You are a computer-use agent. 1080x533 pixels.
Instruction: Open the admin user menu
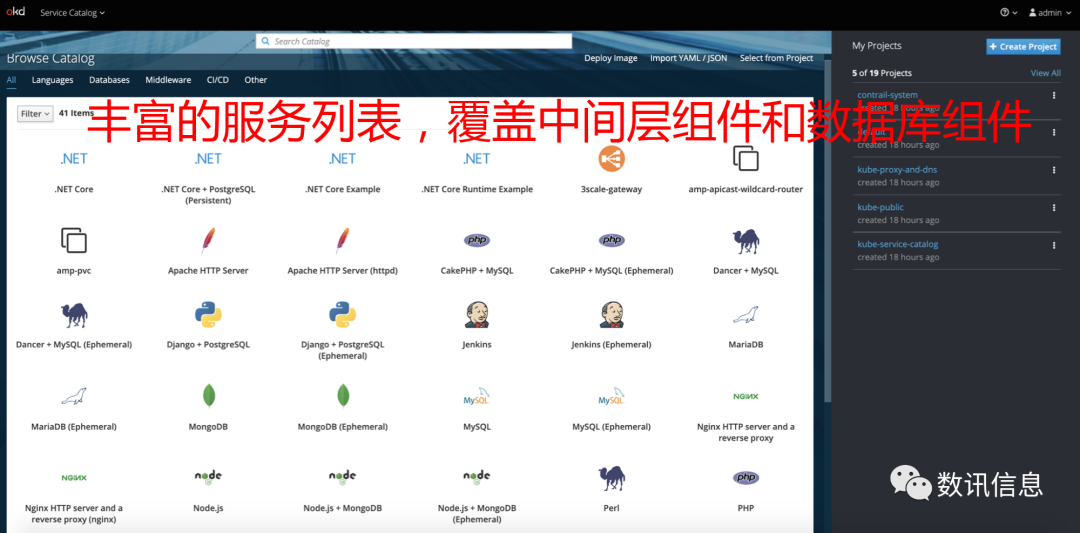(x=1050, y=12)
